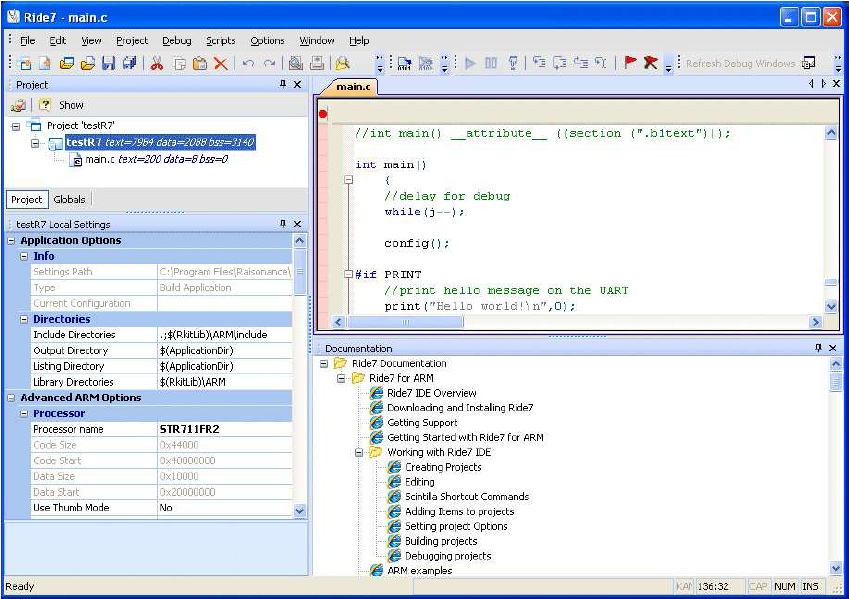This screenshot has height=599, width=849.
Task: Click the Undo arrow icon
Action: pos(248,64)
